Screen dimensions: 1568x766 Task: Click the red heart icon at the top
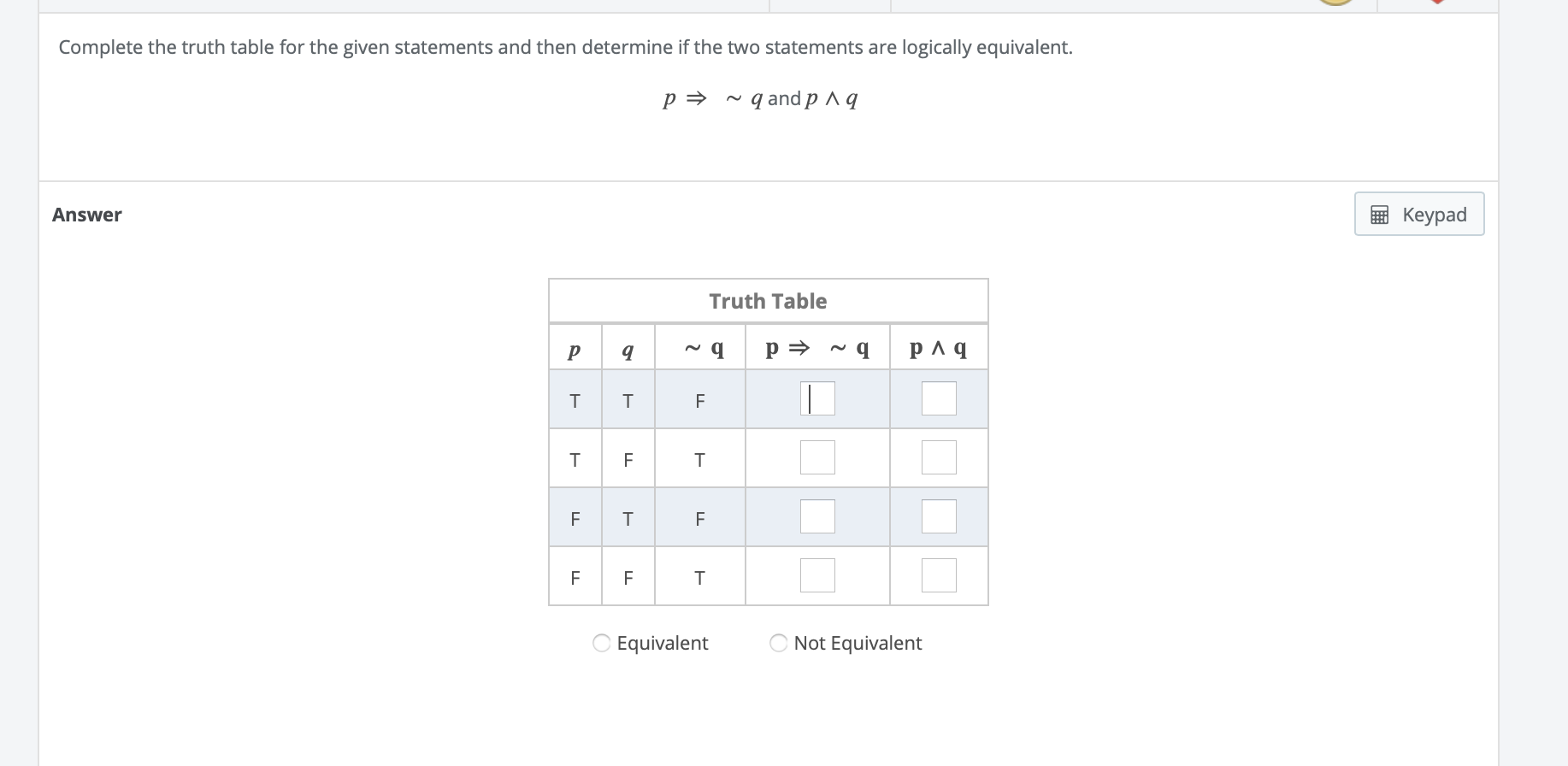[1435, 4]
